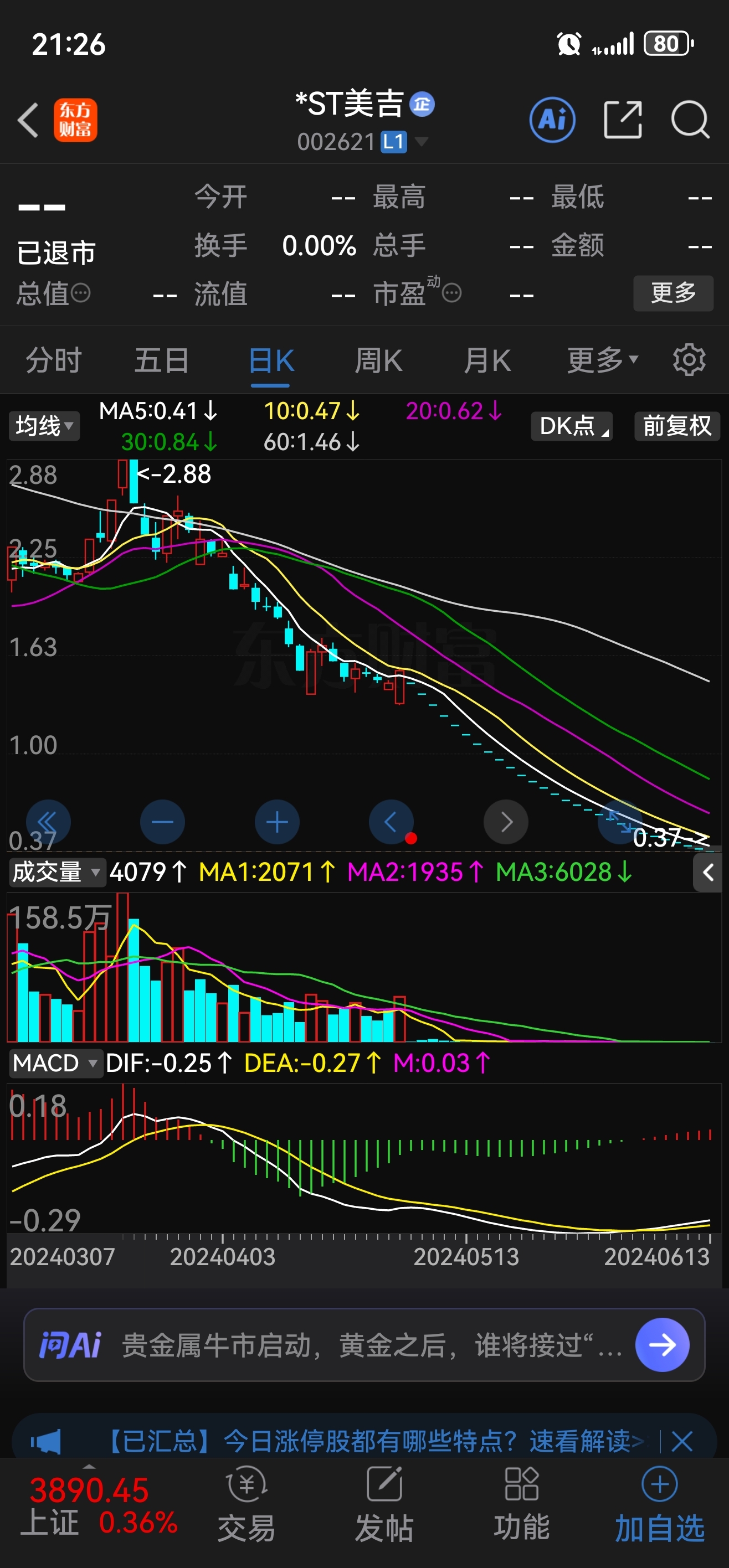Tap info icon next to 总值

(x=80, y=293)
